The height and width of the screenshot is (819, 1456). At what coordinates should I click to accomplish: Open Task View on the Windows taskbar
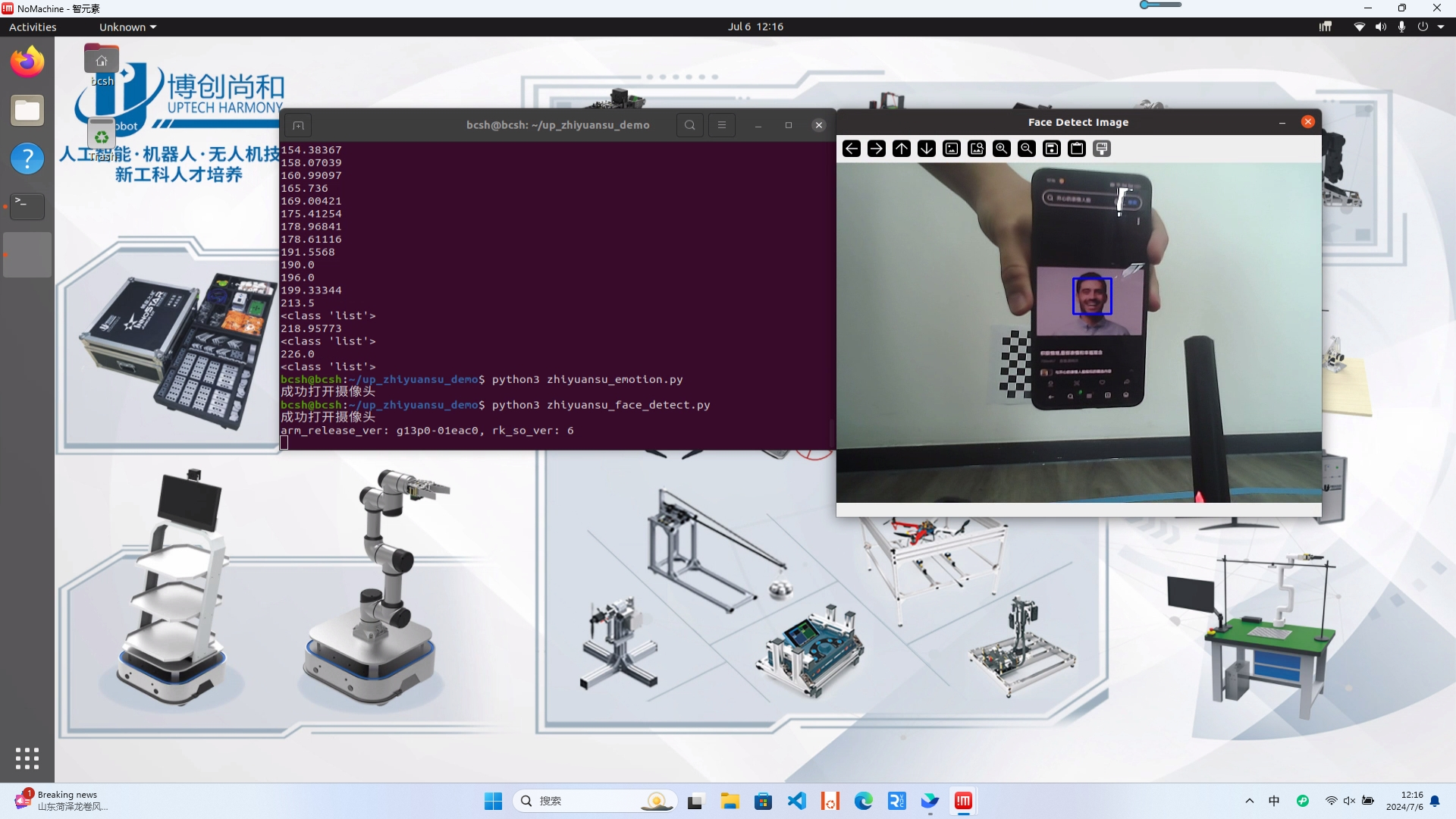click(x=695, y=801)
